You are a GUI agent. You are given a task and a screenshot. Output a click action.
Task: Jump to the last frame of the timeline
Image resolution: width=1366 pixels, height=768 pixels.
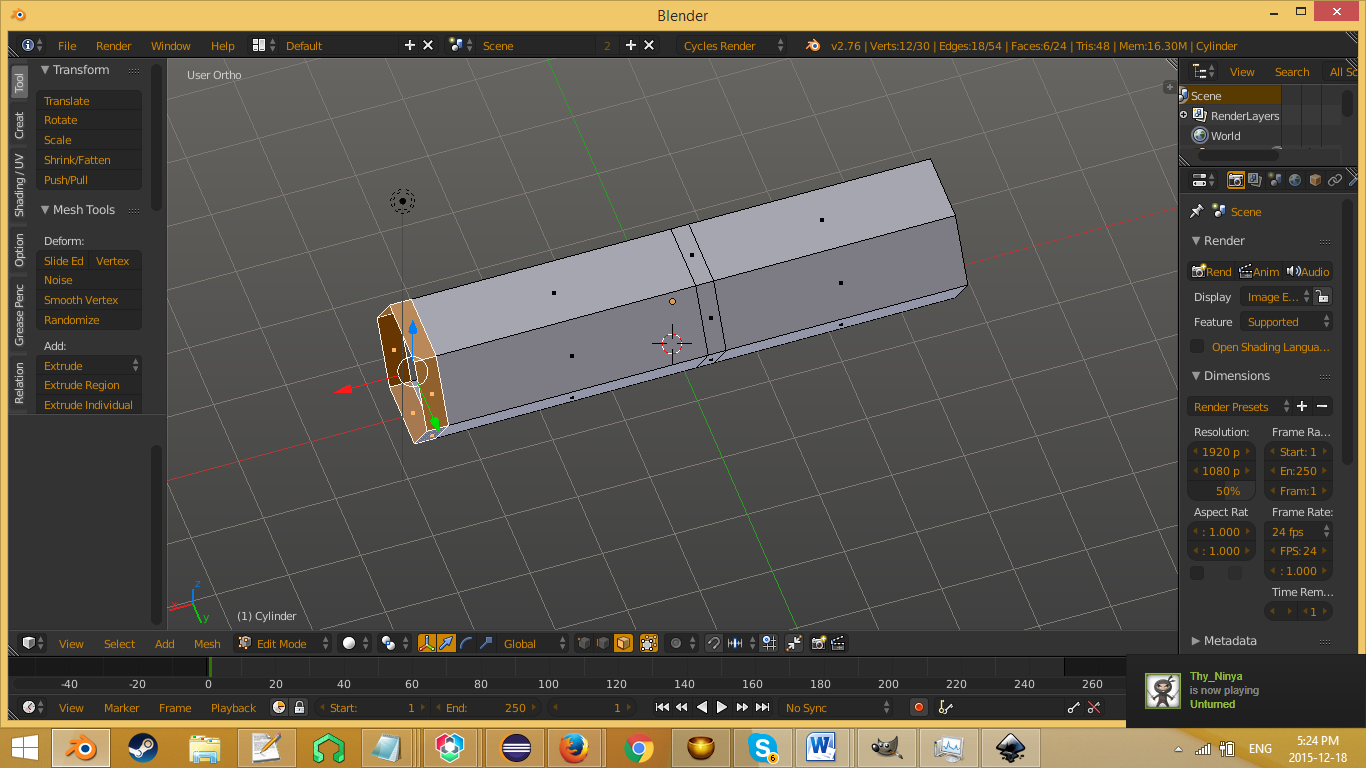tap(763, 707)
